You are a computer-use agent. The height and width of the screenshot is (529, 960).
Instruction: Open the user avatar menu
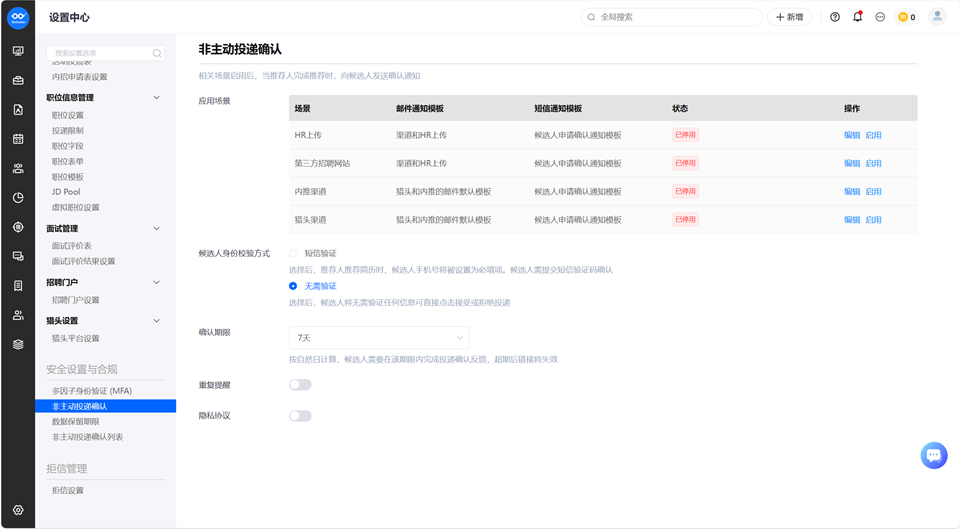[937, 17]
